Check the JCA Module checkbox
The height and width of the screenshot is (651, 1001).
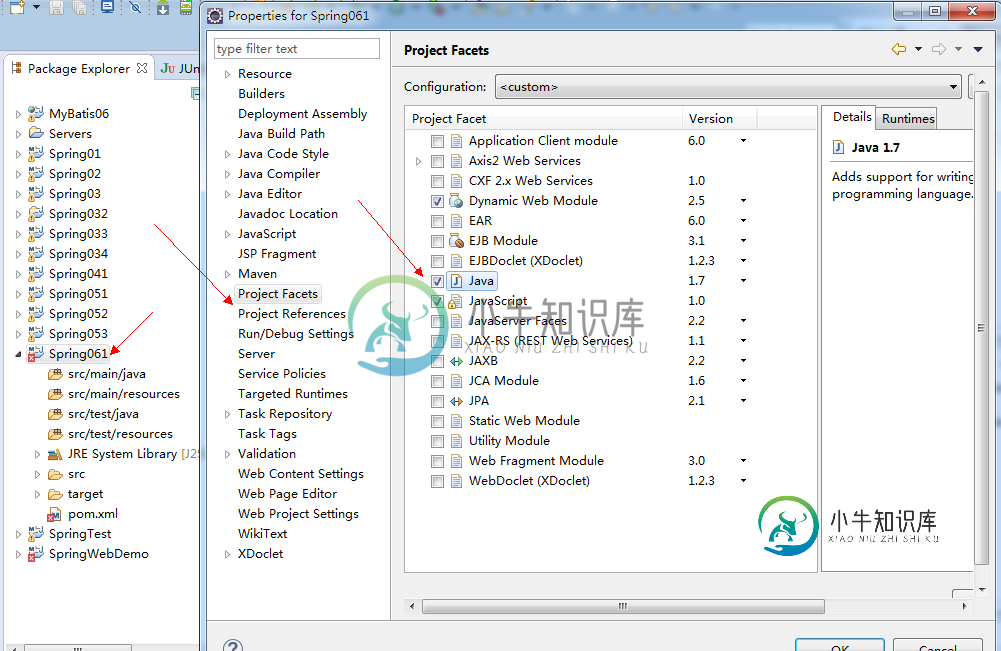(x=437, y=381)
